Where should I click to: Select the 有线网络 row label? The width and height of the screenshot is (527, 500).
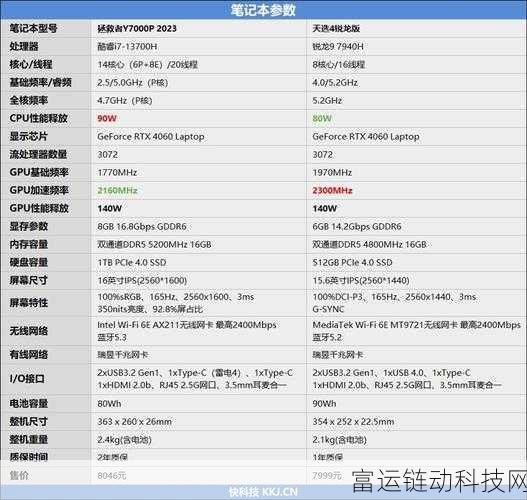[x=29, y=355]
